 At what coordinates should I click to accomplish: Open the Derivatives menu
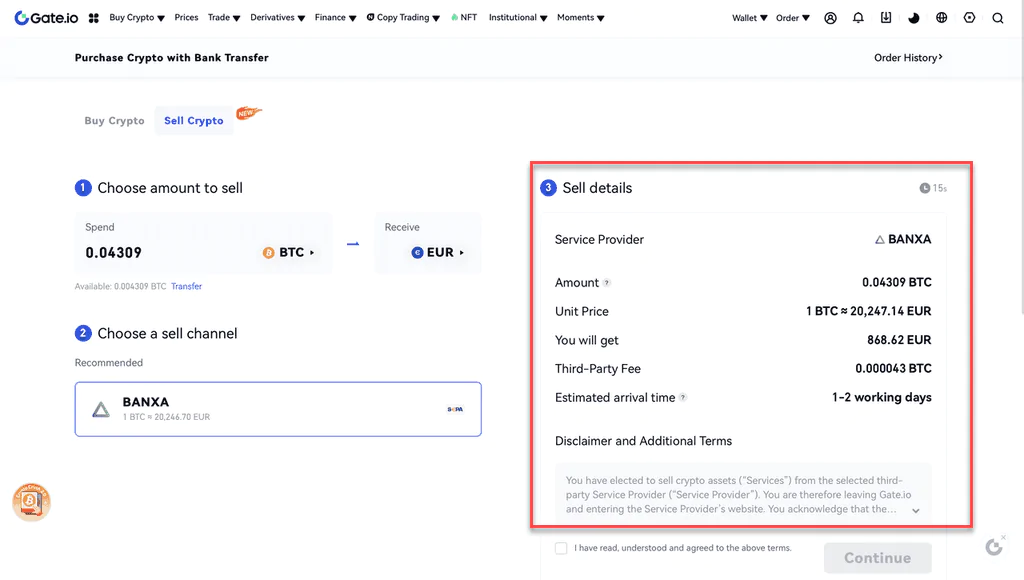(278, 18)
